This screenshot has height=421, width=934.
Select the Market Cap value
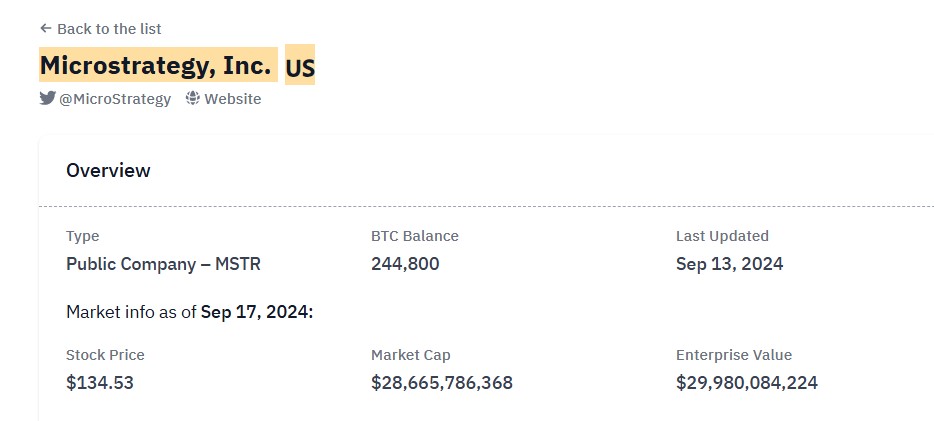(442, 382)
